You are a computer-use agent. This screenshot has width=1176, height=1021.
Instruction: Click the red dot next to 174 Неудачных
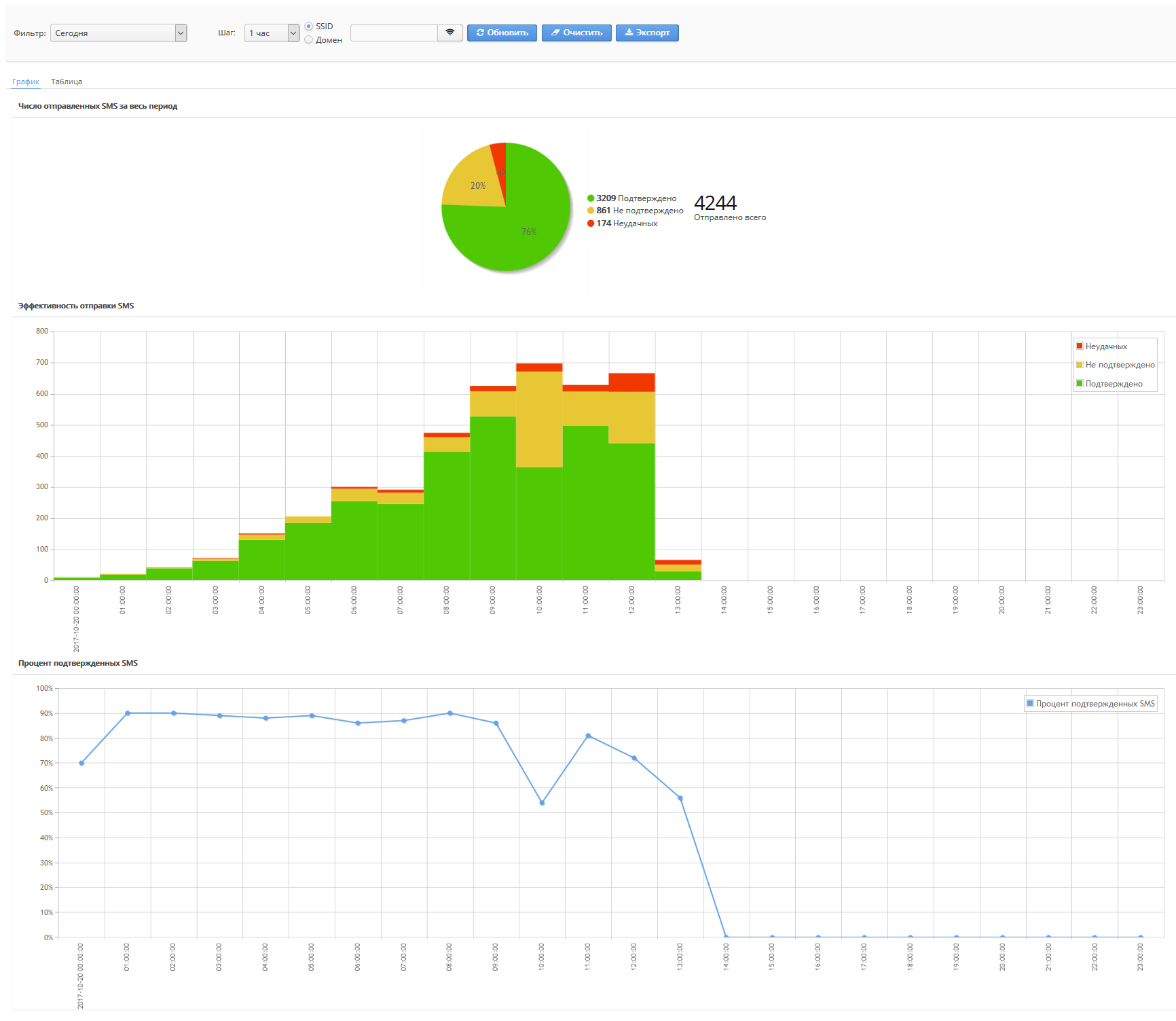coord(591,223)
